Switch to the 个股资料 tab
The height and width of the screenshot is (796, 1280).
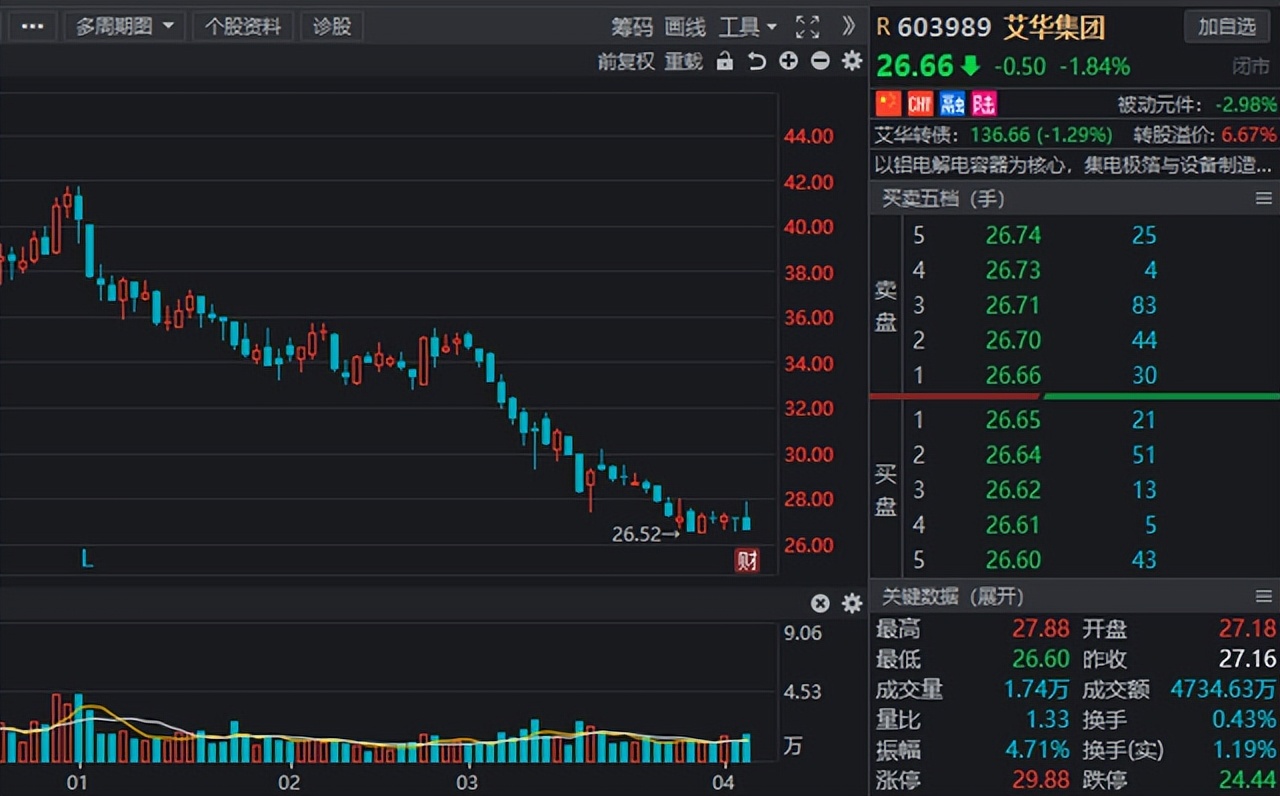coord(243,27)
